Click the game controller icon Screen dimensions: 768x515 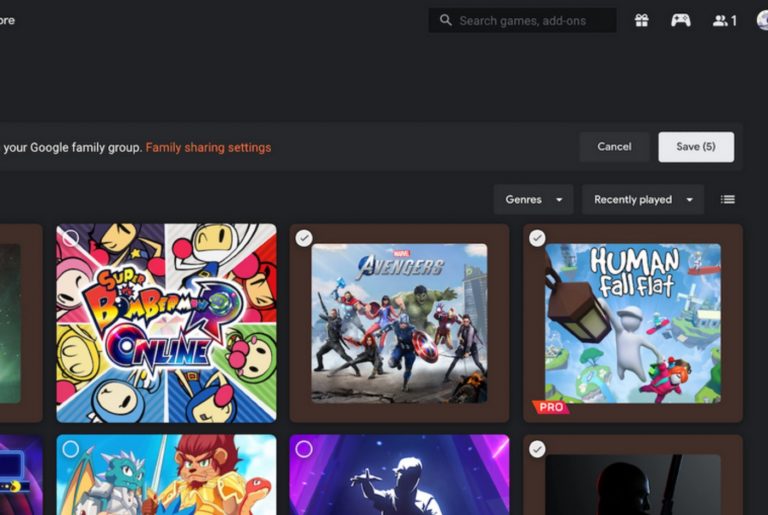pyautogui.click(x=681, y=21)
